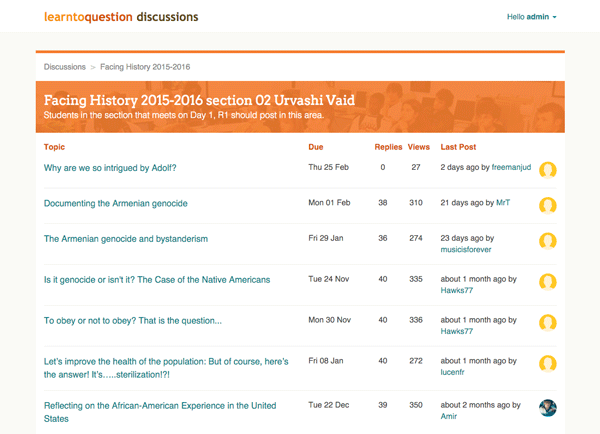Open To obey or not to obey topic

pos(133,321)
